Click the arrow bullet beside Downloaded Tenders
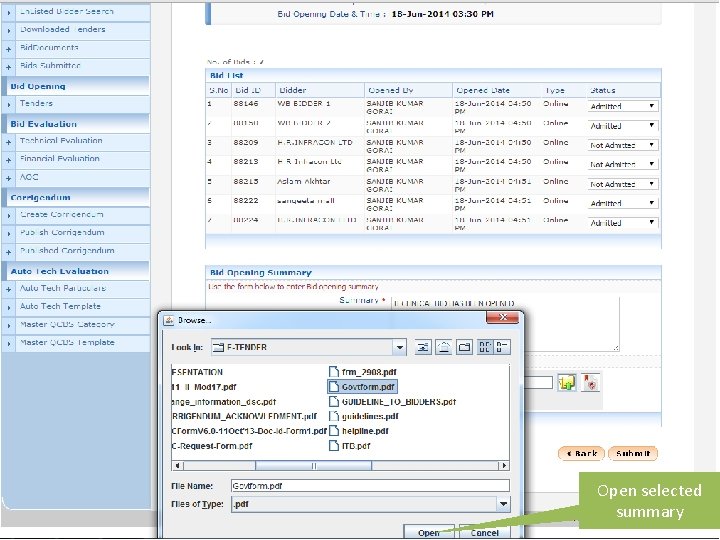The height and width of the screenshot is (540, 720). [x=8, y=30]
